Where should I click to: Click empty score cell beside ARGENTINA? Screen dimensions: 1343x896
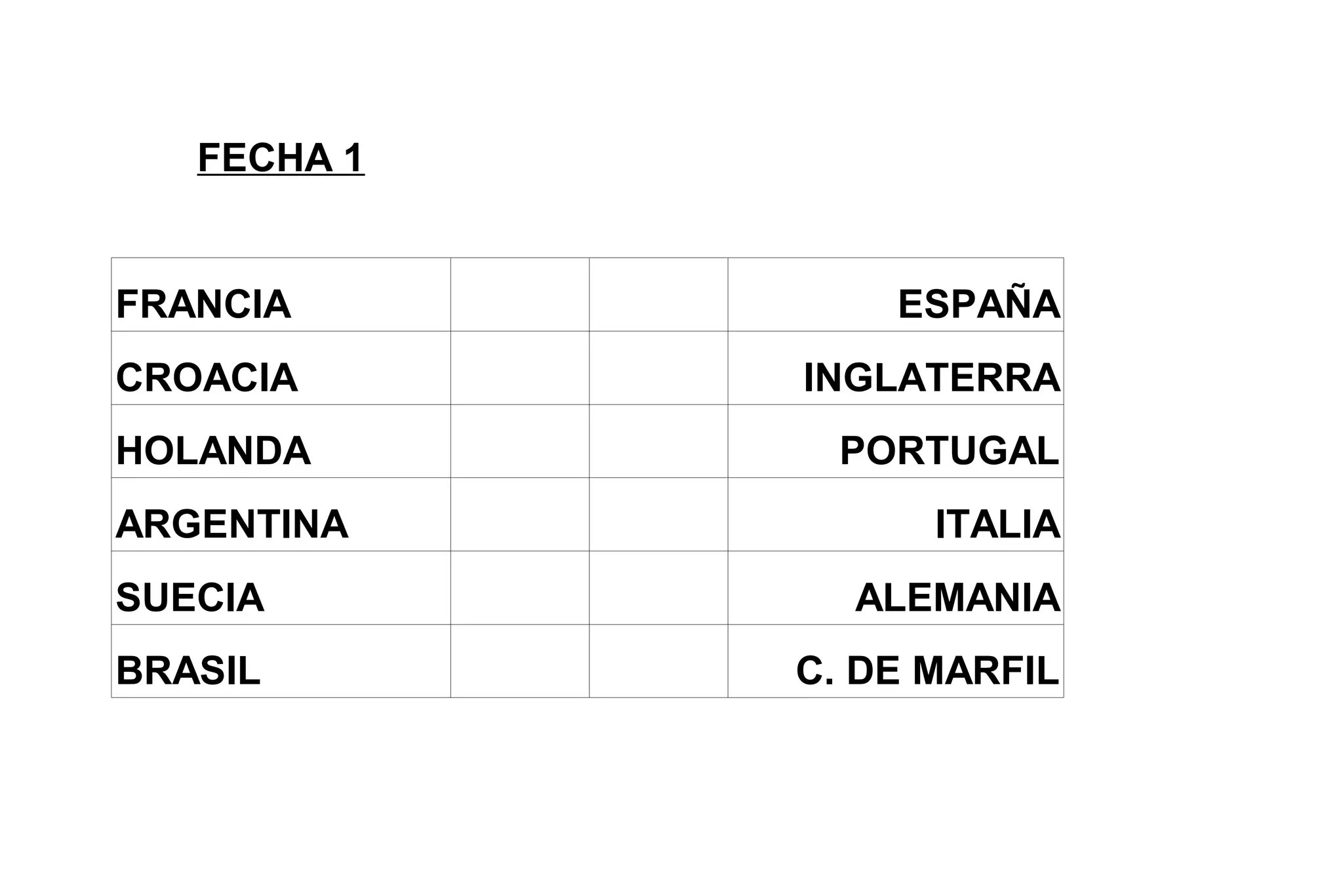click(x=519, y=515)
